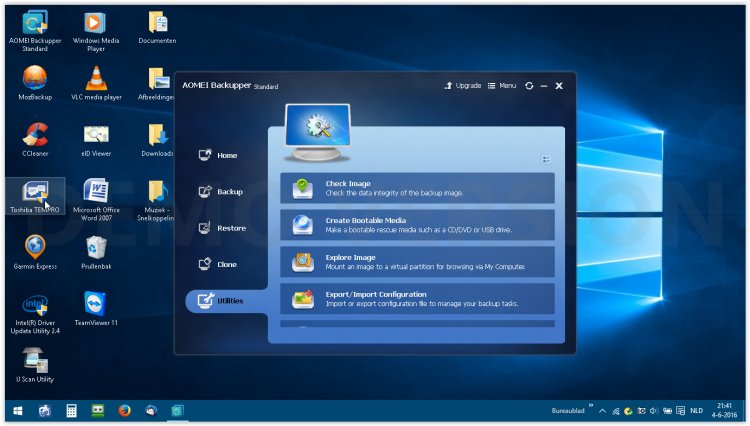Image resolution: width=750 pixels, height=426 pixels.
Task: Open Firefox from the taskbar
Action: pyautogui.click(x=124, y=411)
